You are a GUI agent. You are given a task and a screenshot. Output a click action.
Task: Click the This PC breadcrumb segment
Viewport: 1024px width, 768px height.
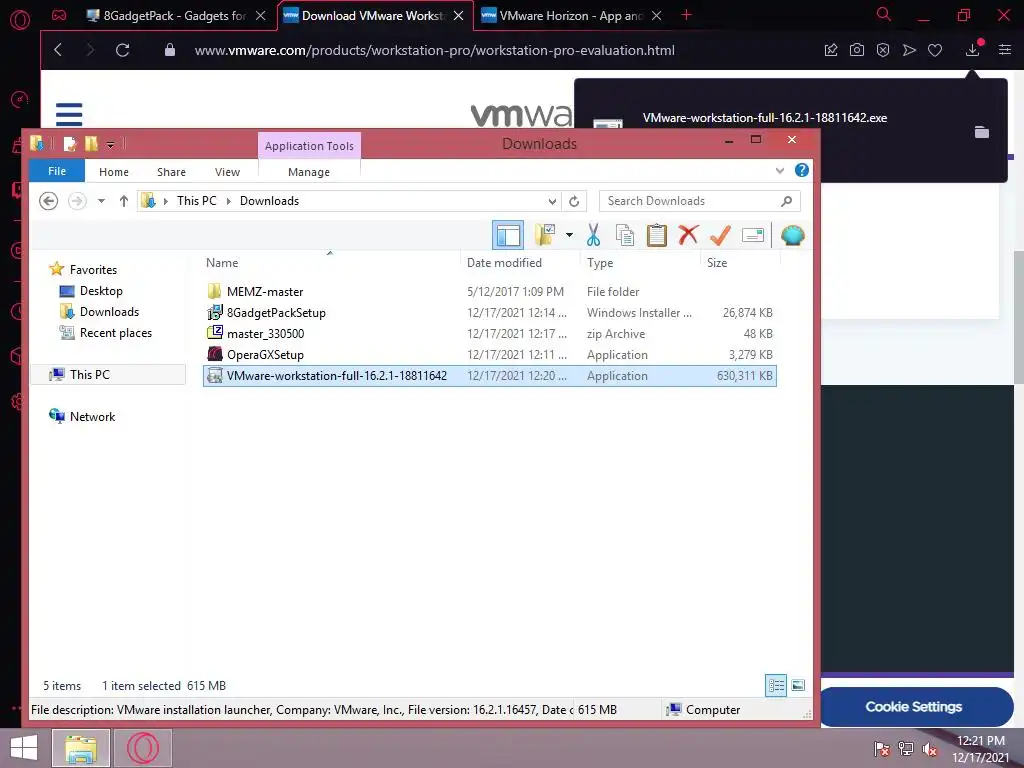pos(196,201)
